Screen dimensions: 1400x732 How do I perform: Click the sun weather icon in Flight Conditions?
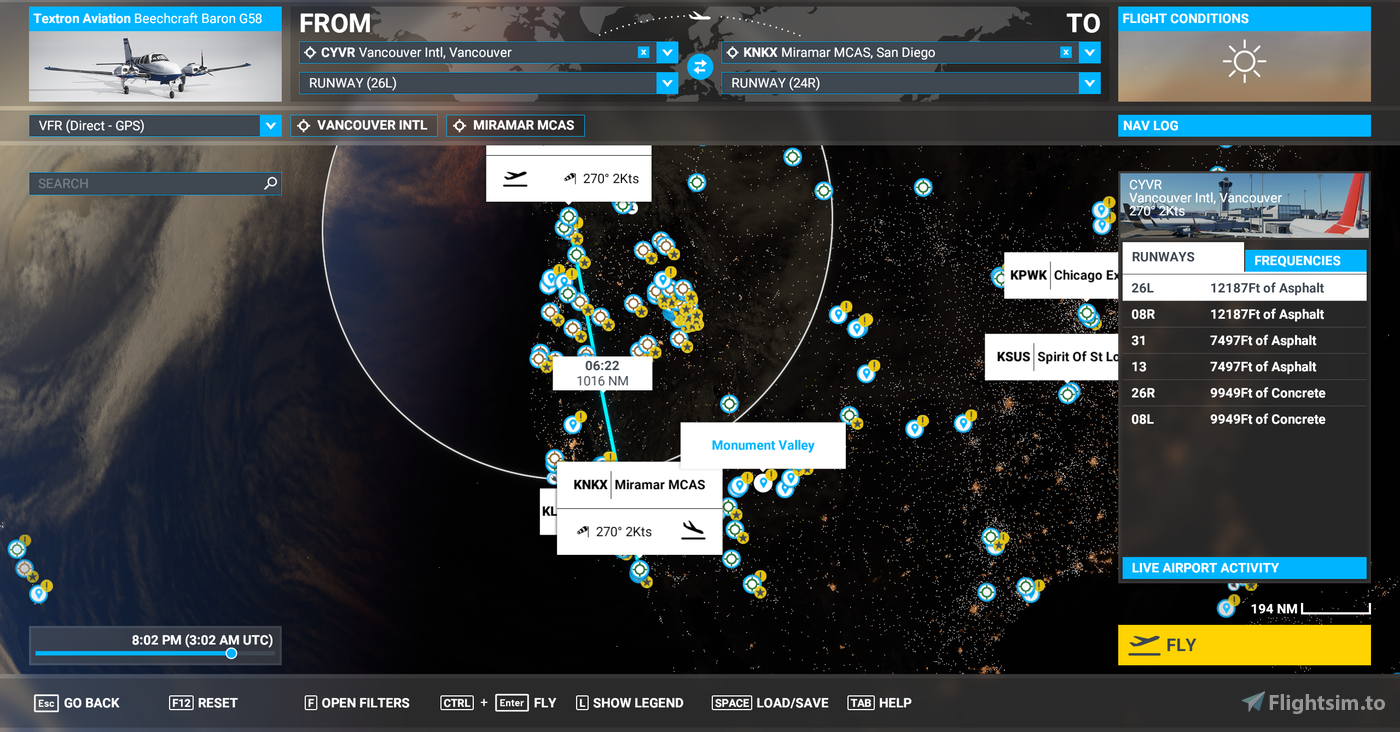point(1244,62)
